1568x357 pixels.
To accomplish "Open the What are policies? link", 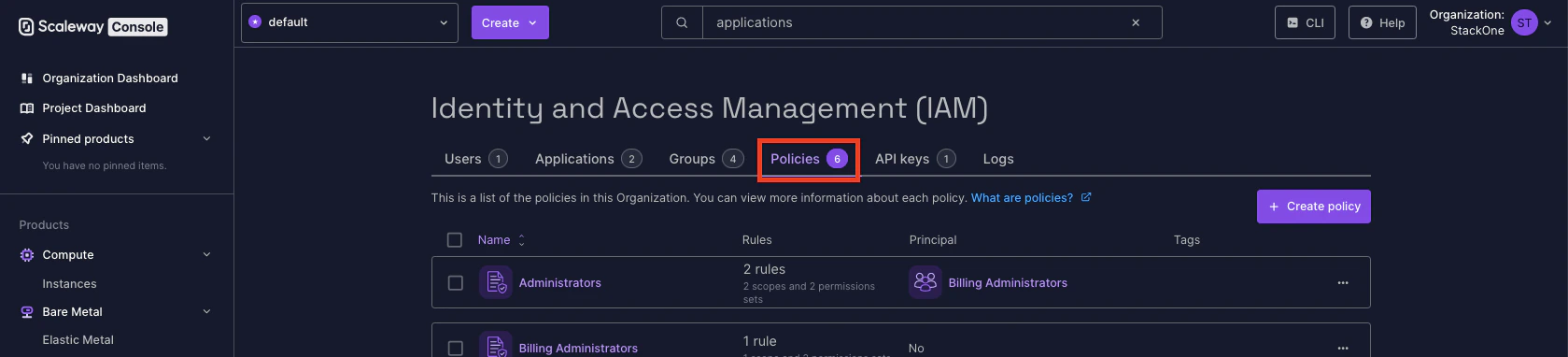I will coord(1031,198).
